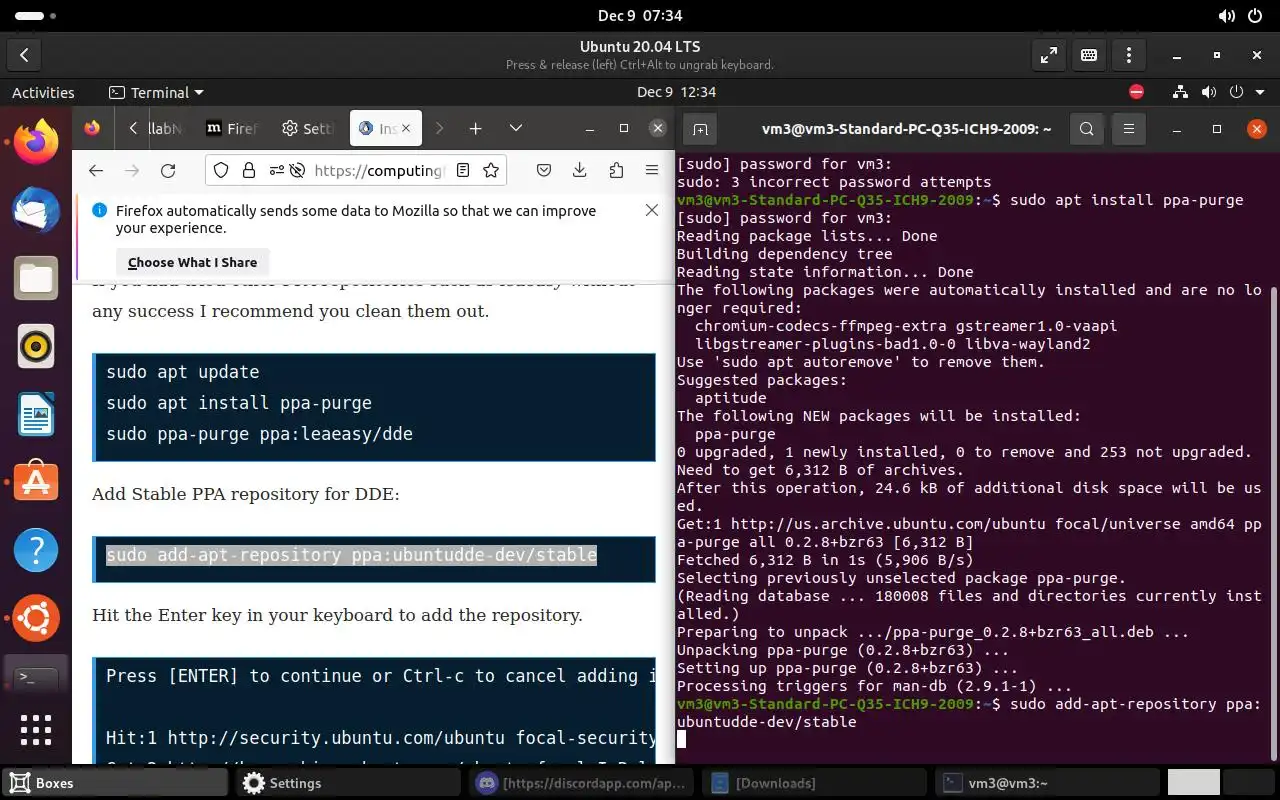Toggle Reader View in Firefox
1280x800 pixels.
[x=463, y=170]
